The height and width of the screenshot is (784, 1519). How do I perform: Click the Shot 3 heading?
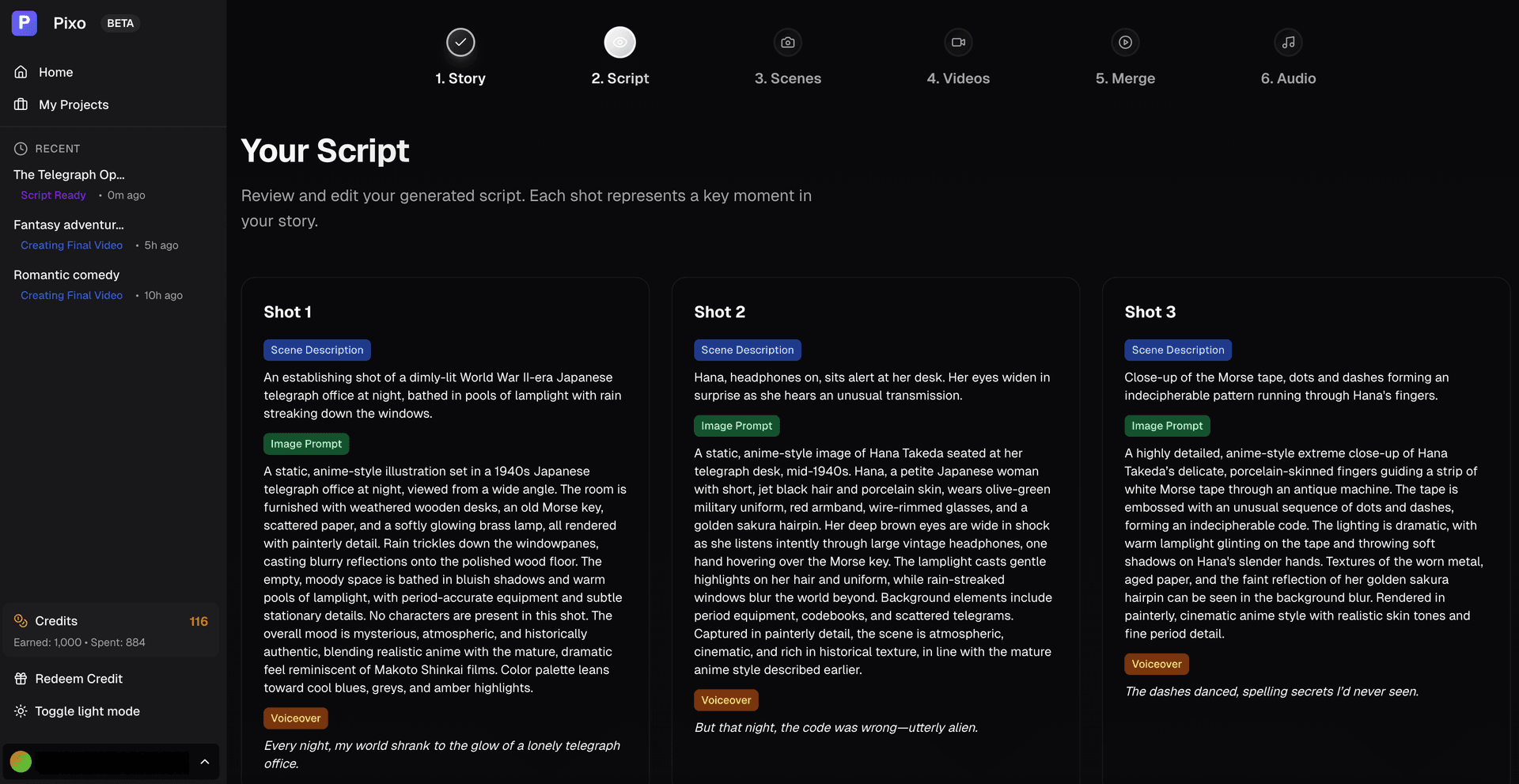[1150, 312]
